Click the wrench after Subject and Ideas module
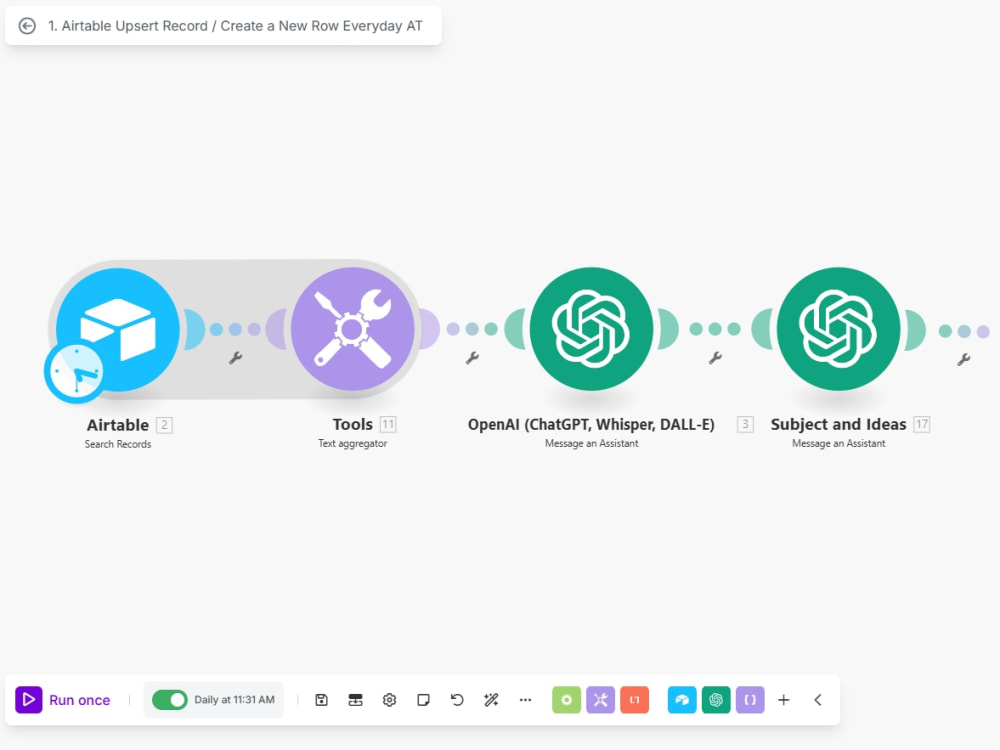 click(x=964, y=360)
